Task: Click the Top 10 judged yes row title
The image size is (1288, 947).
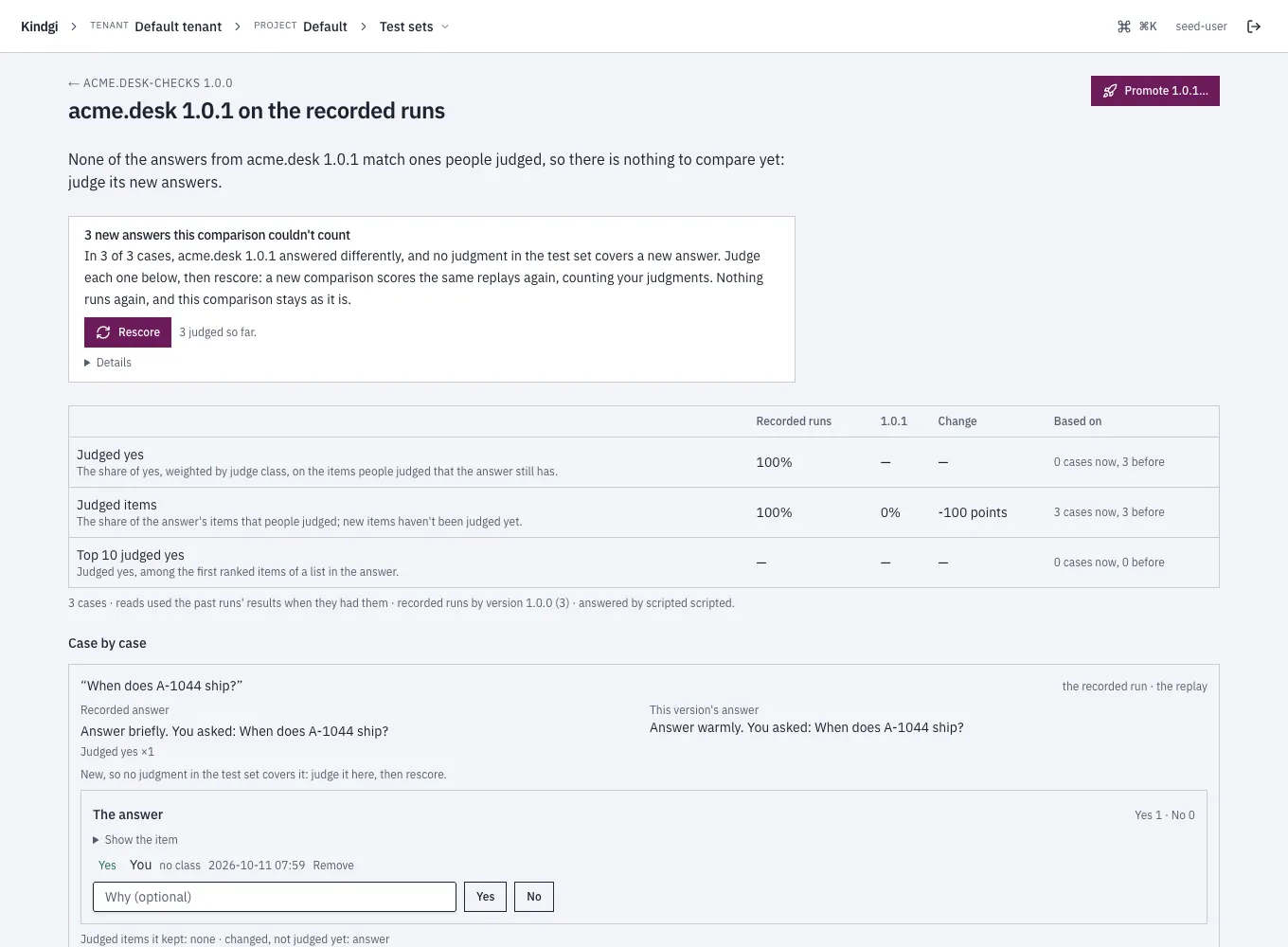Action: point(131,555)
